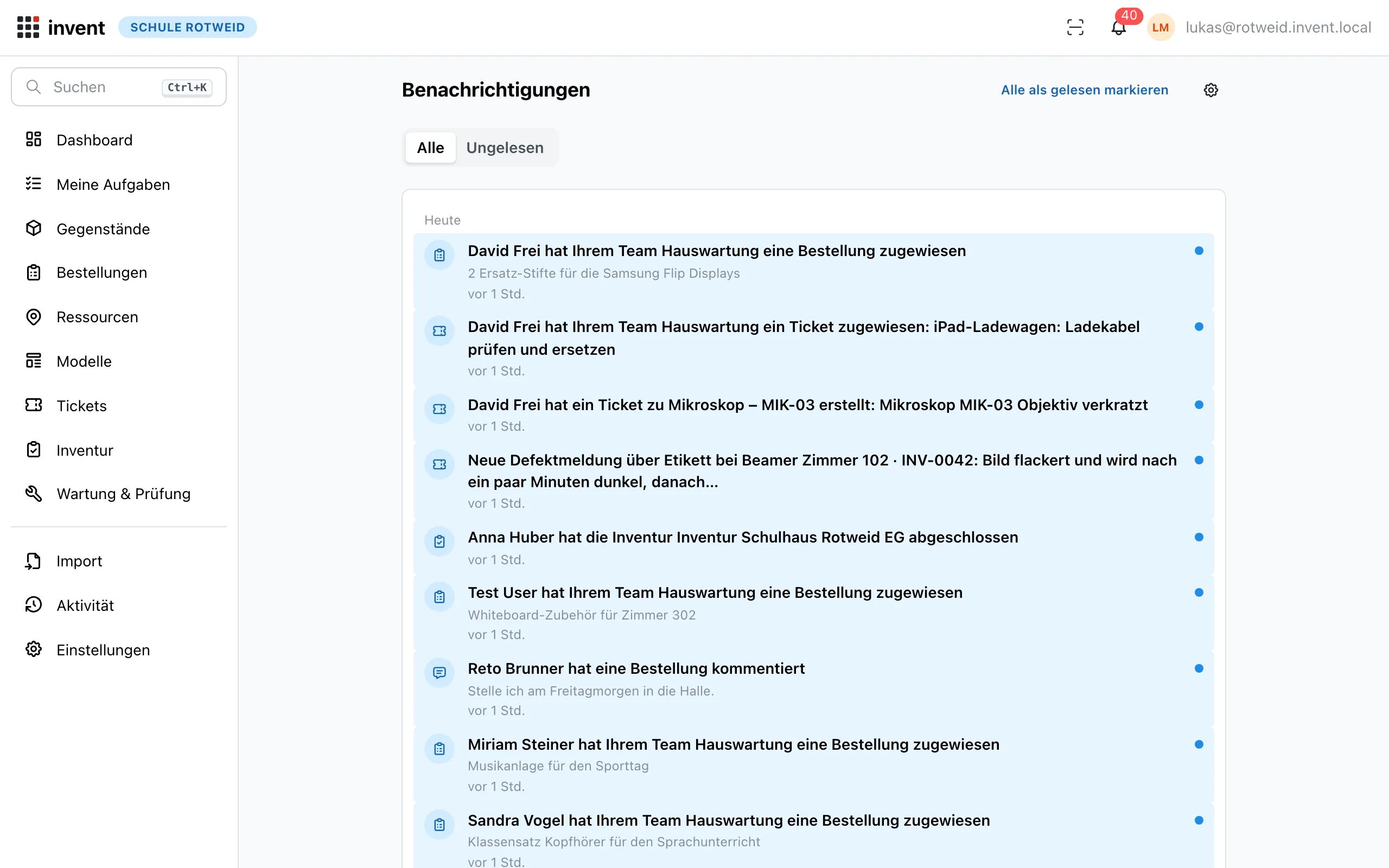Click the Bestellungen clipboard icon
Viewport: 1389px width, 868px height.
[34, 272]
